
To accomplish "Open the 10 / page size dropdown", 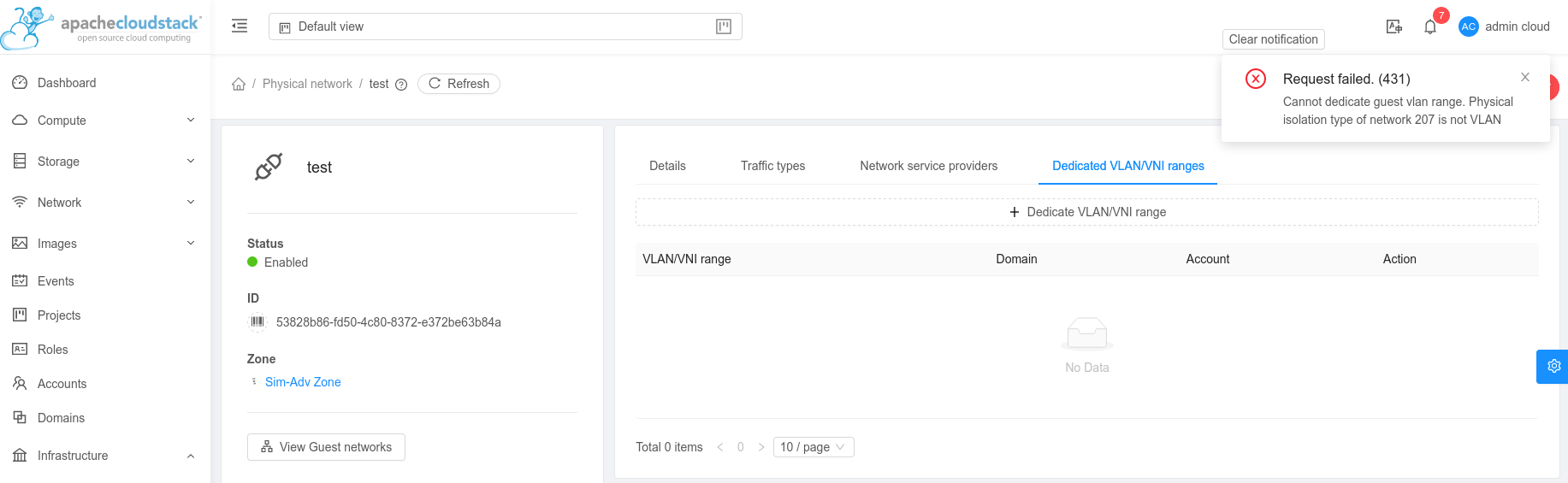I will point(814,447).
